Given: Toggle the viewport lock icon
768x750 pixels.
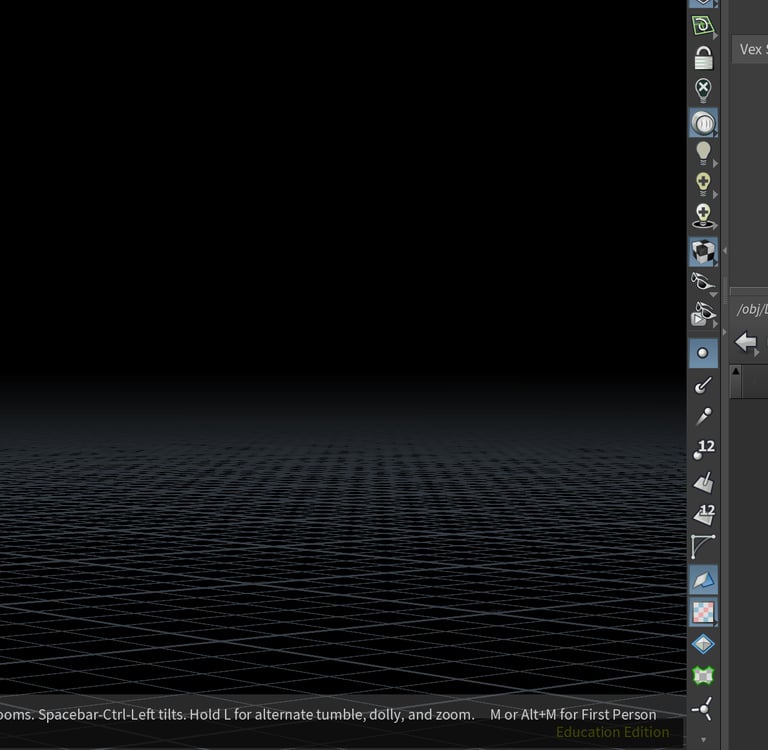Looking at the screenshot, I should coord(703,58).
